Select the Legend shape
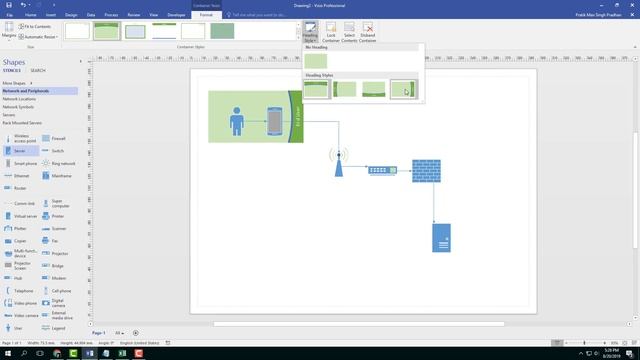 (x=54, y=328)
